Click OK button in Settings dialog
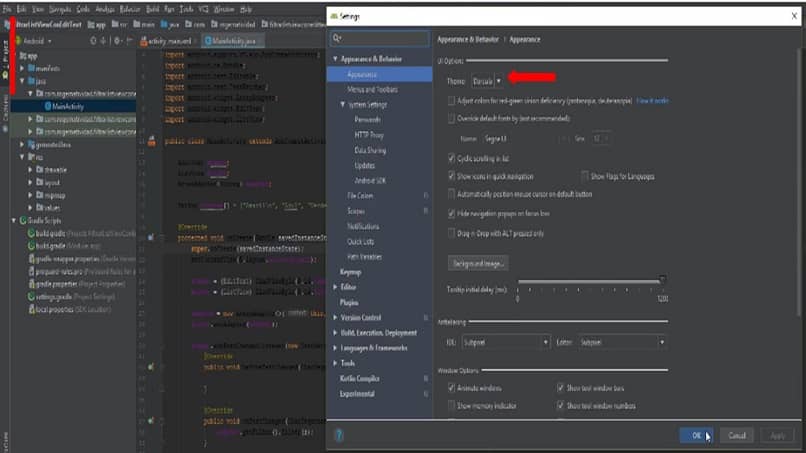 pos(696,436)
